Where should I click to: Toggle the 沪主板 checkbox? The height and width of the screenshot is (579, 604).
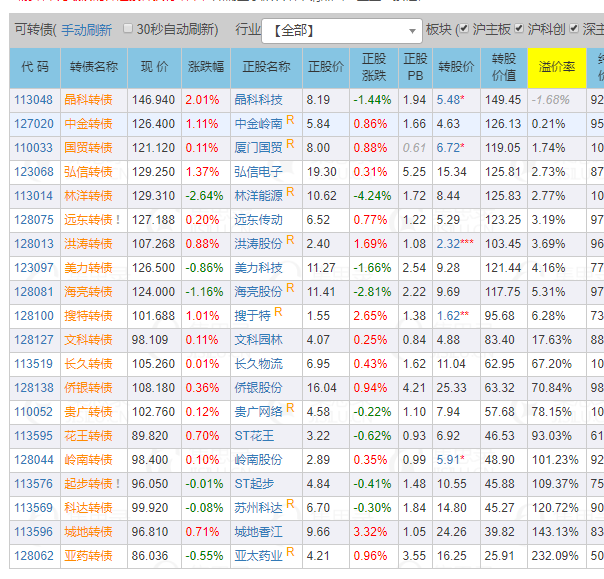(464, 29)
